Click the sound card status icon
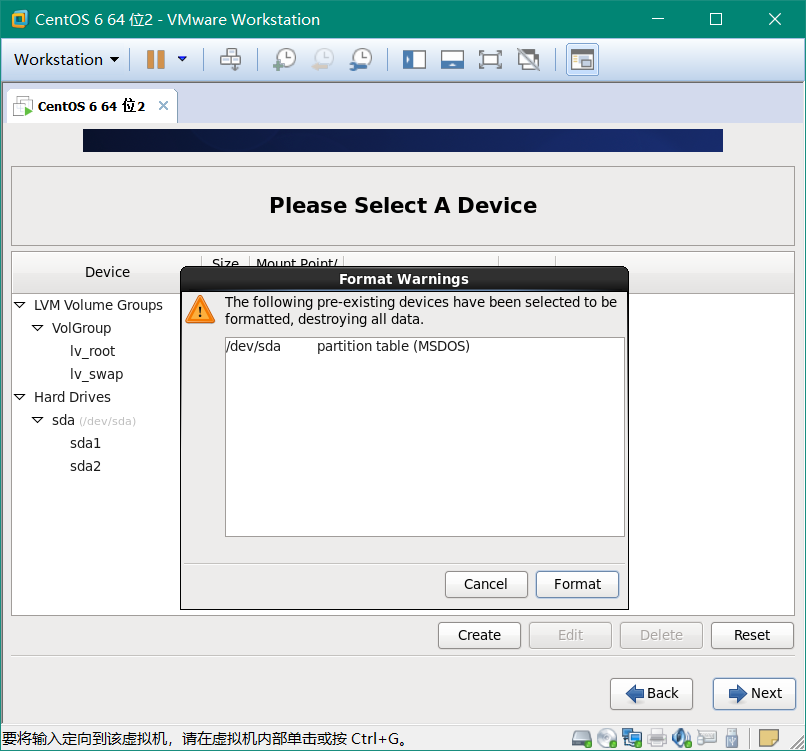The width and height of the screenshot is (806, 751). [682, 739]
